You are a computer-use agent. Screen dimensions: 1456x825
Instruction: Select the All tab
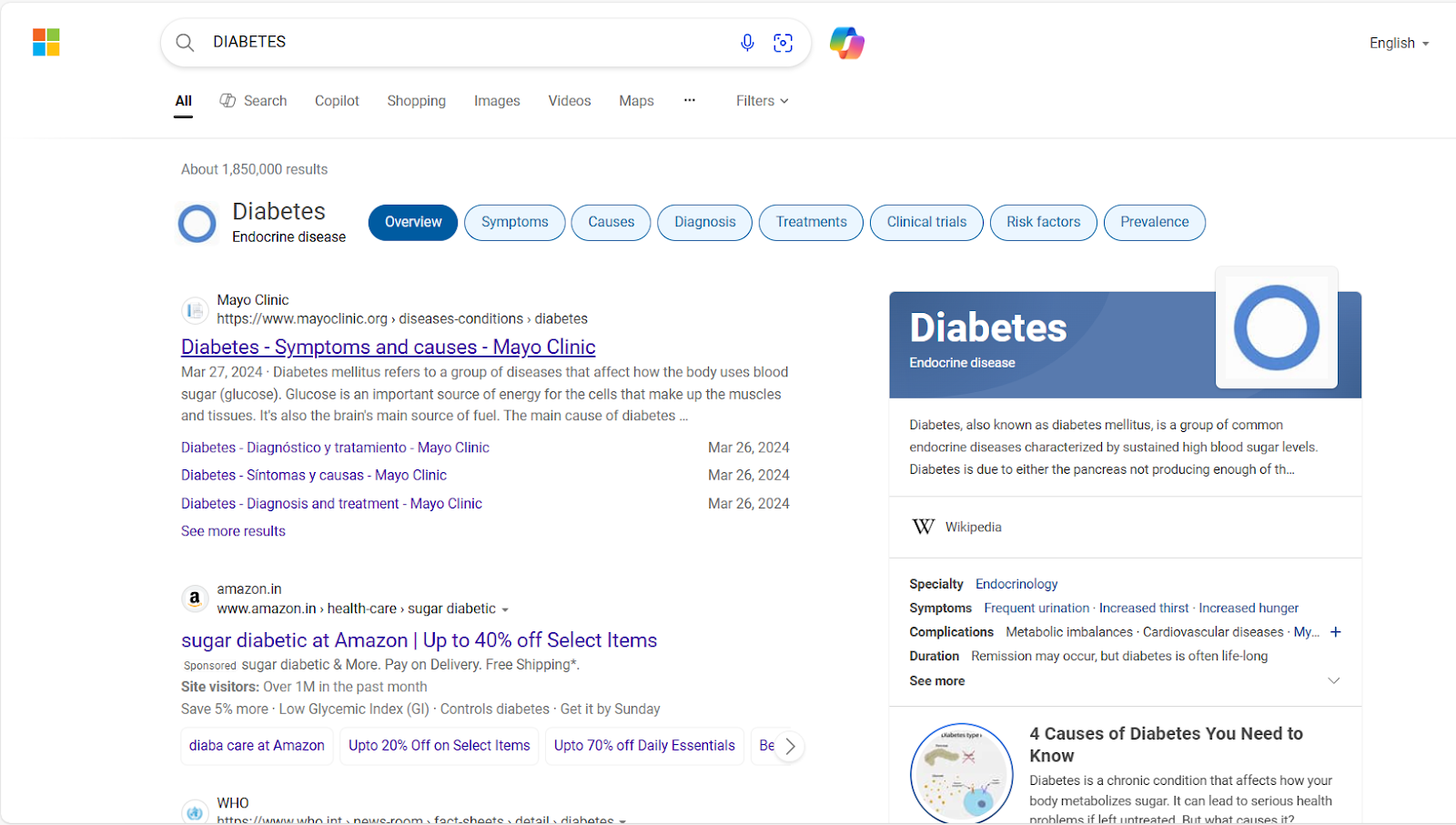pos(184,101)
